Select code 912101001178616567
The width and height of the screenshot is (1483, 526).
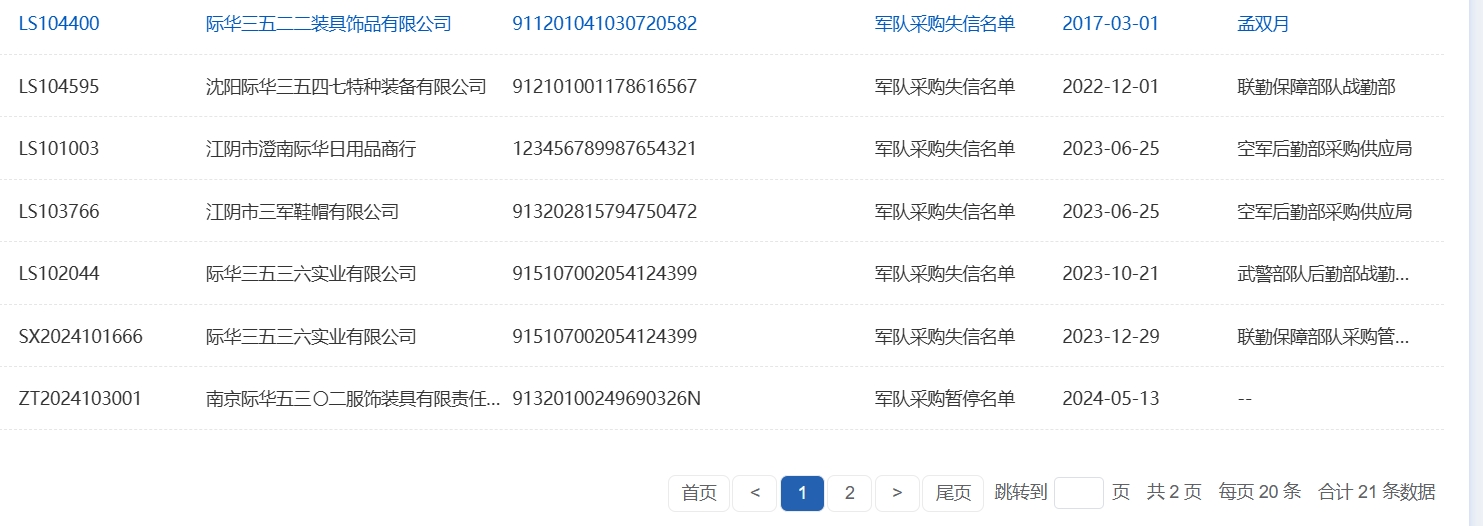[605, 87]
